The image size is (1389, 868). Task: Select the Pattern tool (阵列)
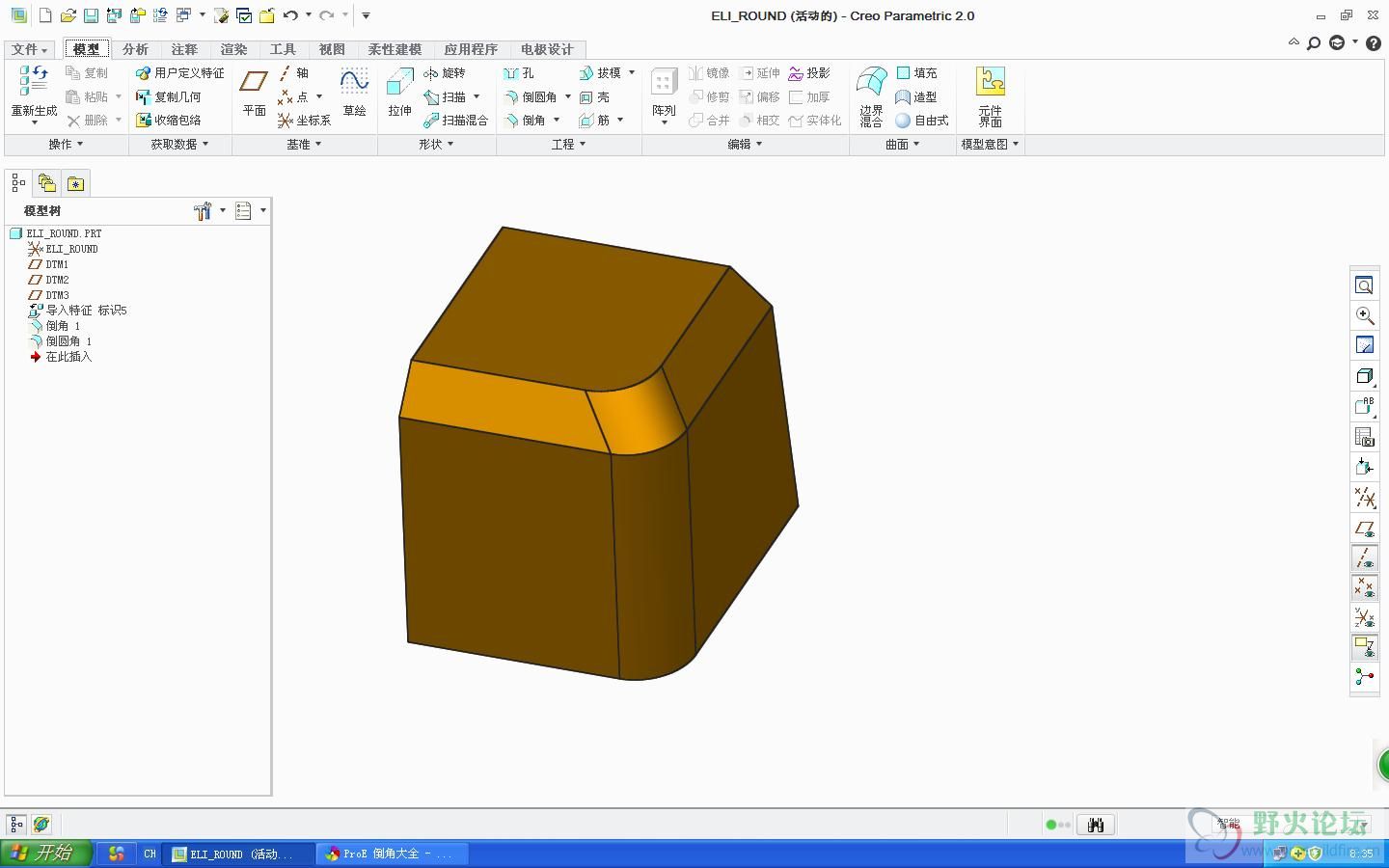[x=664, y=95]
